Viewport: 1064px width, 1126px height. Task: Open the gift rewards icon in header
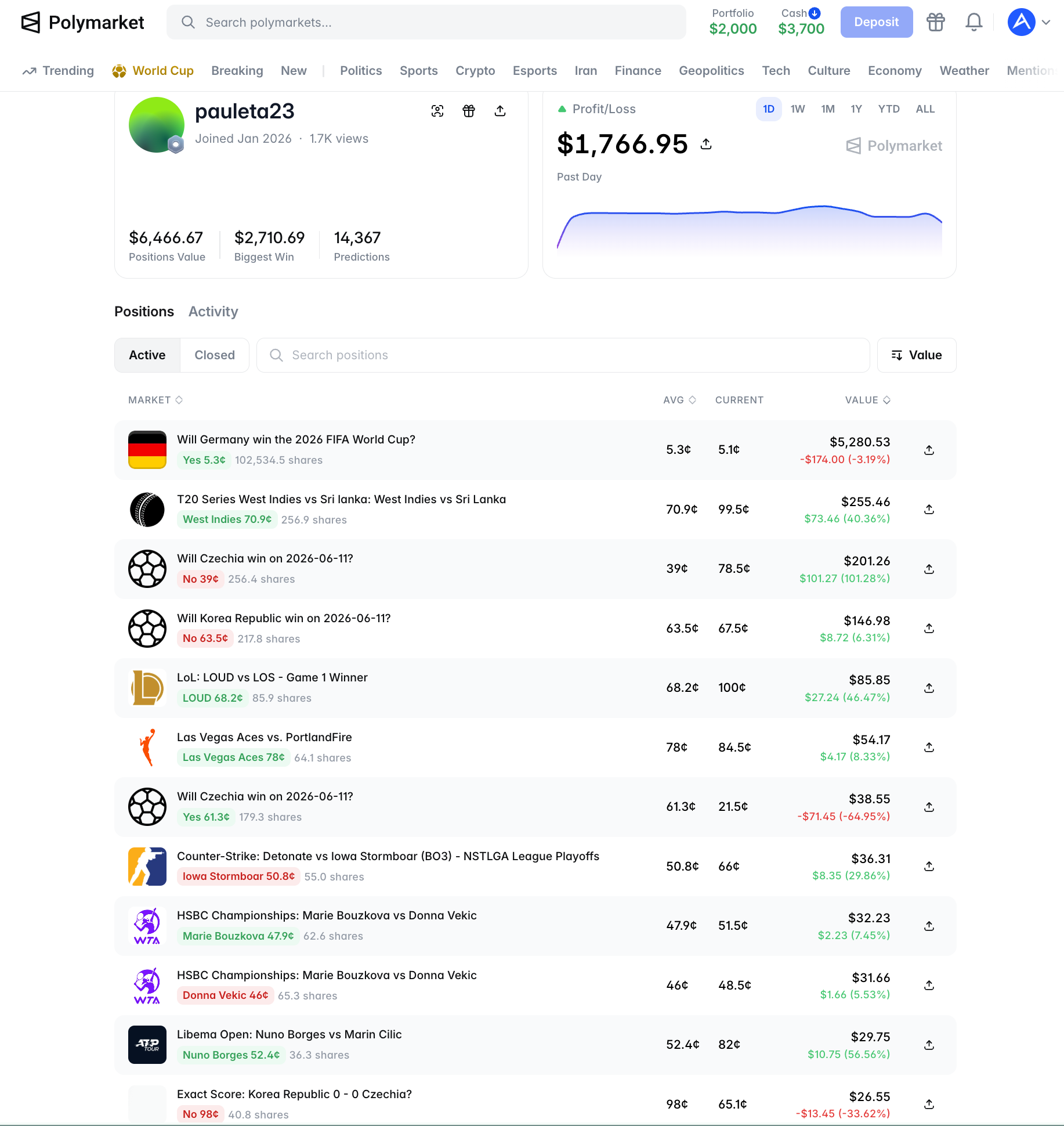(935, 22)
